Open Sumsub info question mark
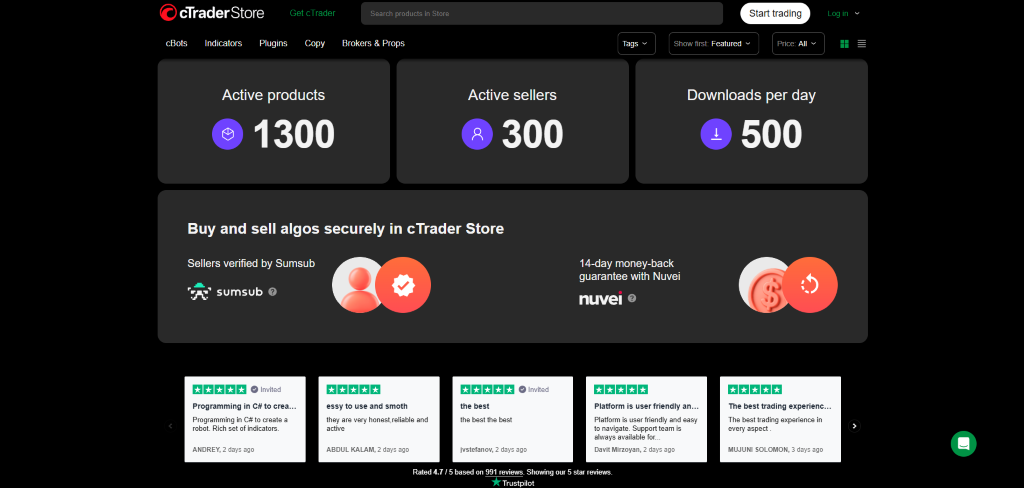1024x488 pixels. (272, 291)
